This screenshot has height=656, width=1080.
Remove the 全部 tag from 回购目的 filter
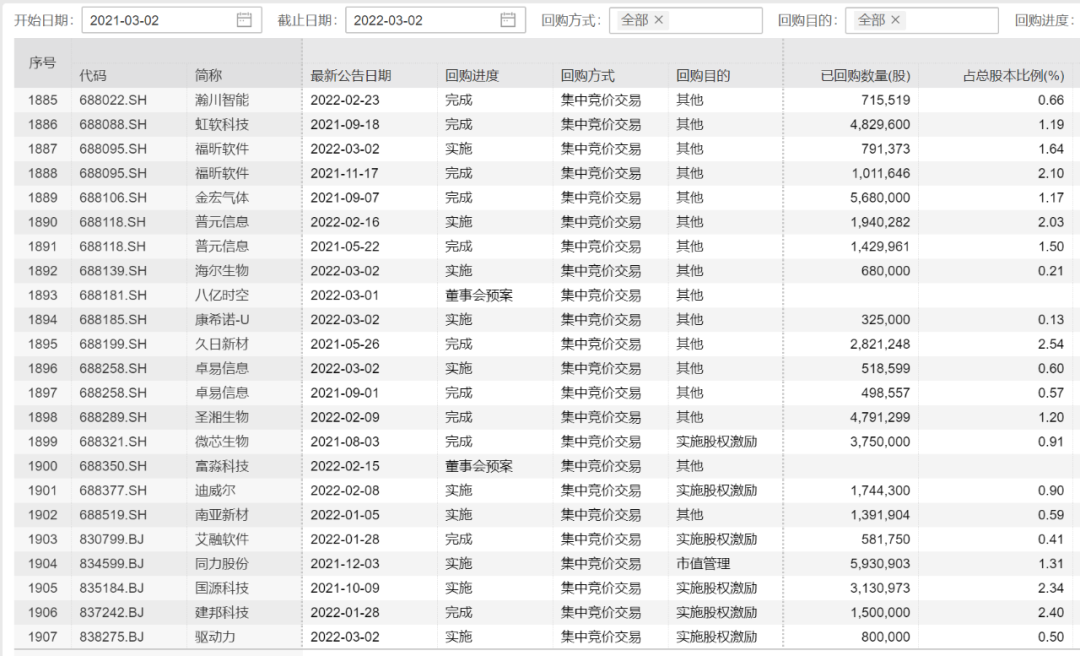(895, 20)
